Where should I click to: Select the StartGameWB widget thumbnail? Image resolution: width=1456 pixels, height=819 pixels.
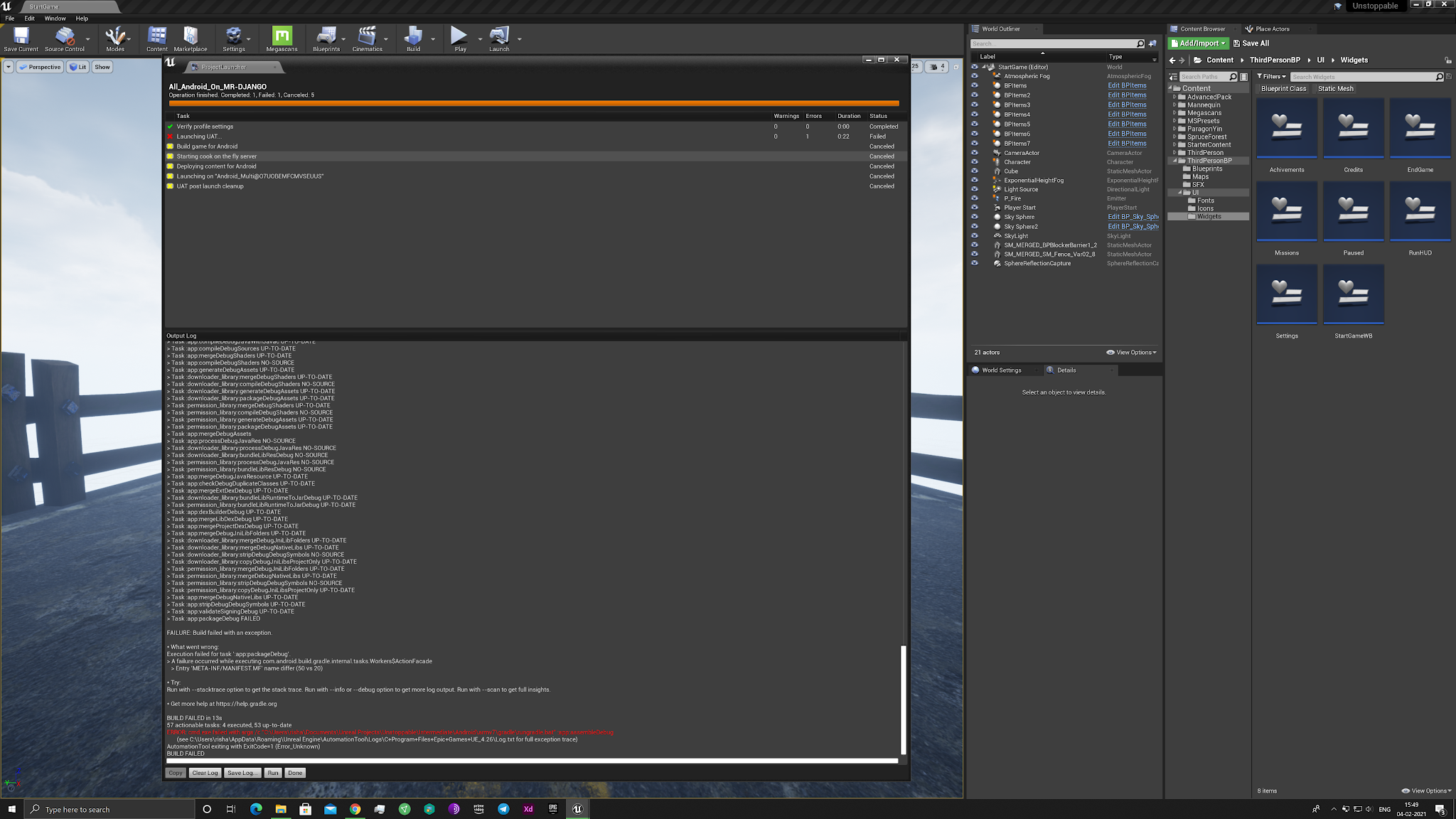pos(1353,294)
